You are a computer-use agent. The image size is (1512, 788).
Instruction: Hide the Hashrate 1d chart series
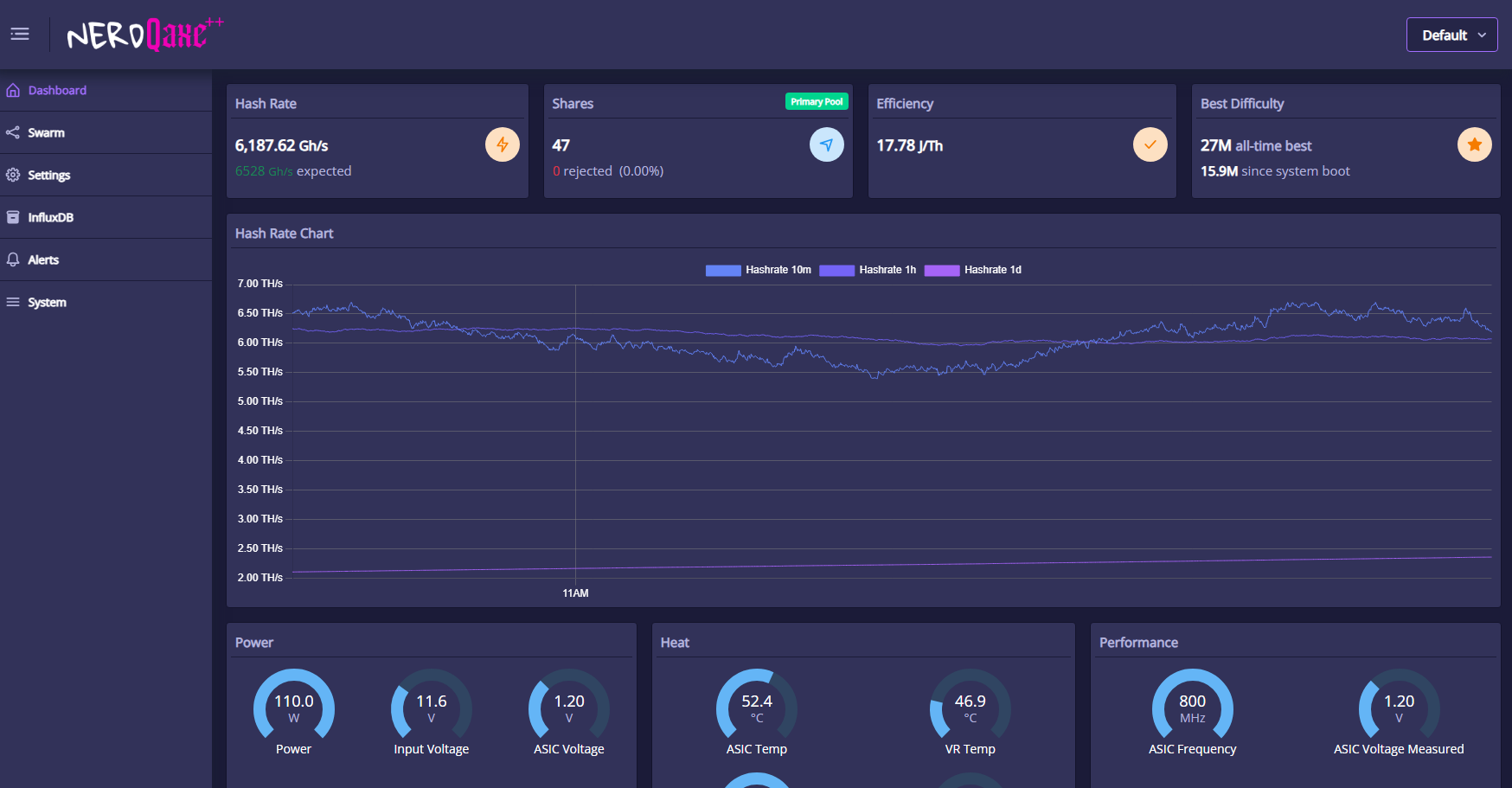pyautogui.click(x=973, y=270)
